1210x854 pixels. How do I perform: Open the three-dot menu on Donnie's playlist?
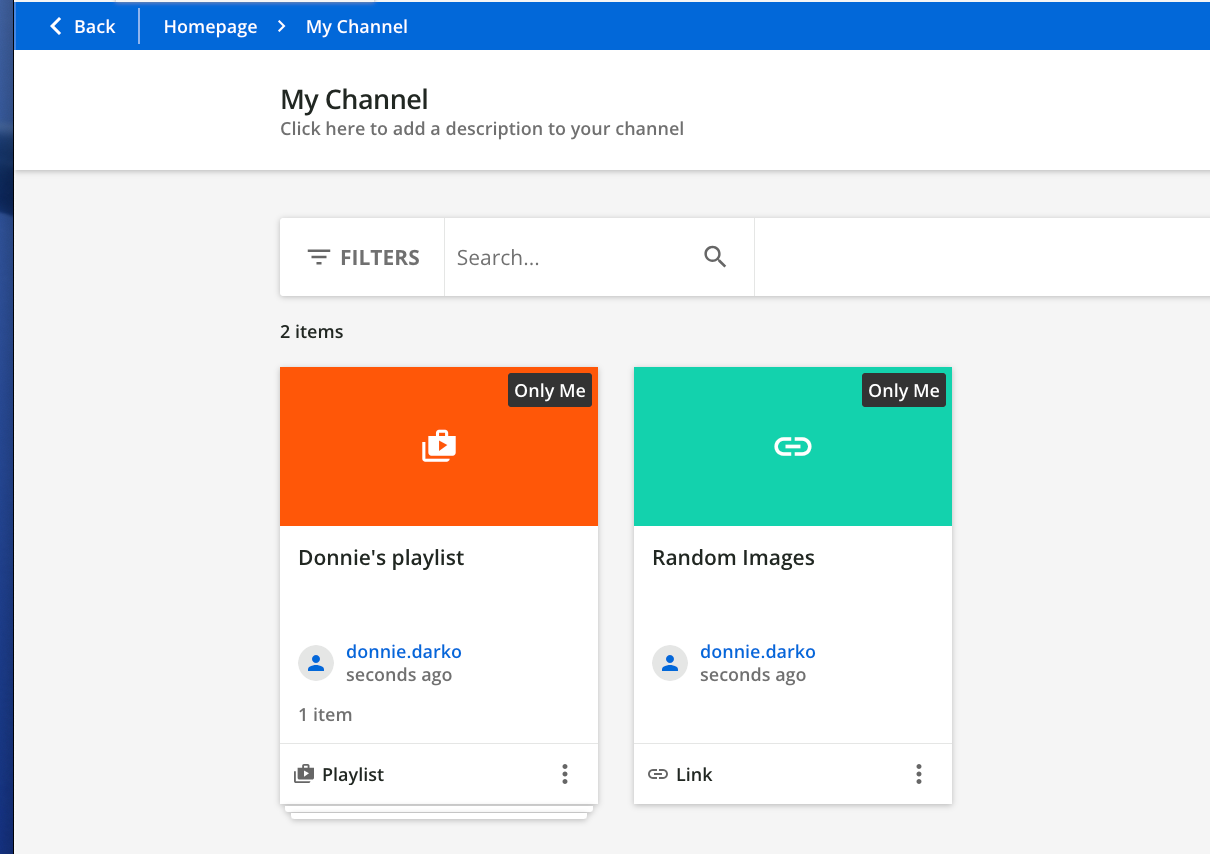[x=565, y=774]
